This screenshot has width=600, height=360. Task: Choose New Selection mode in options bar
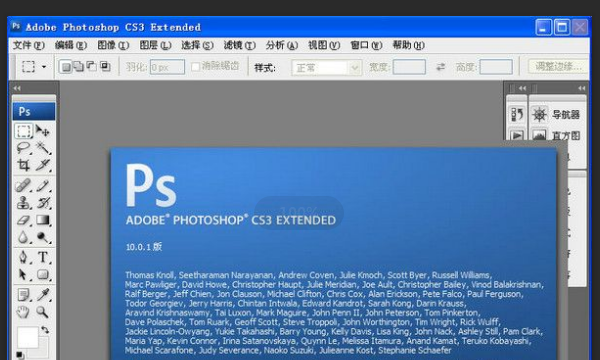66,67
